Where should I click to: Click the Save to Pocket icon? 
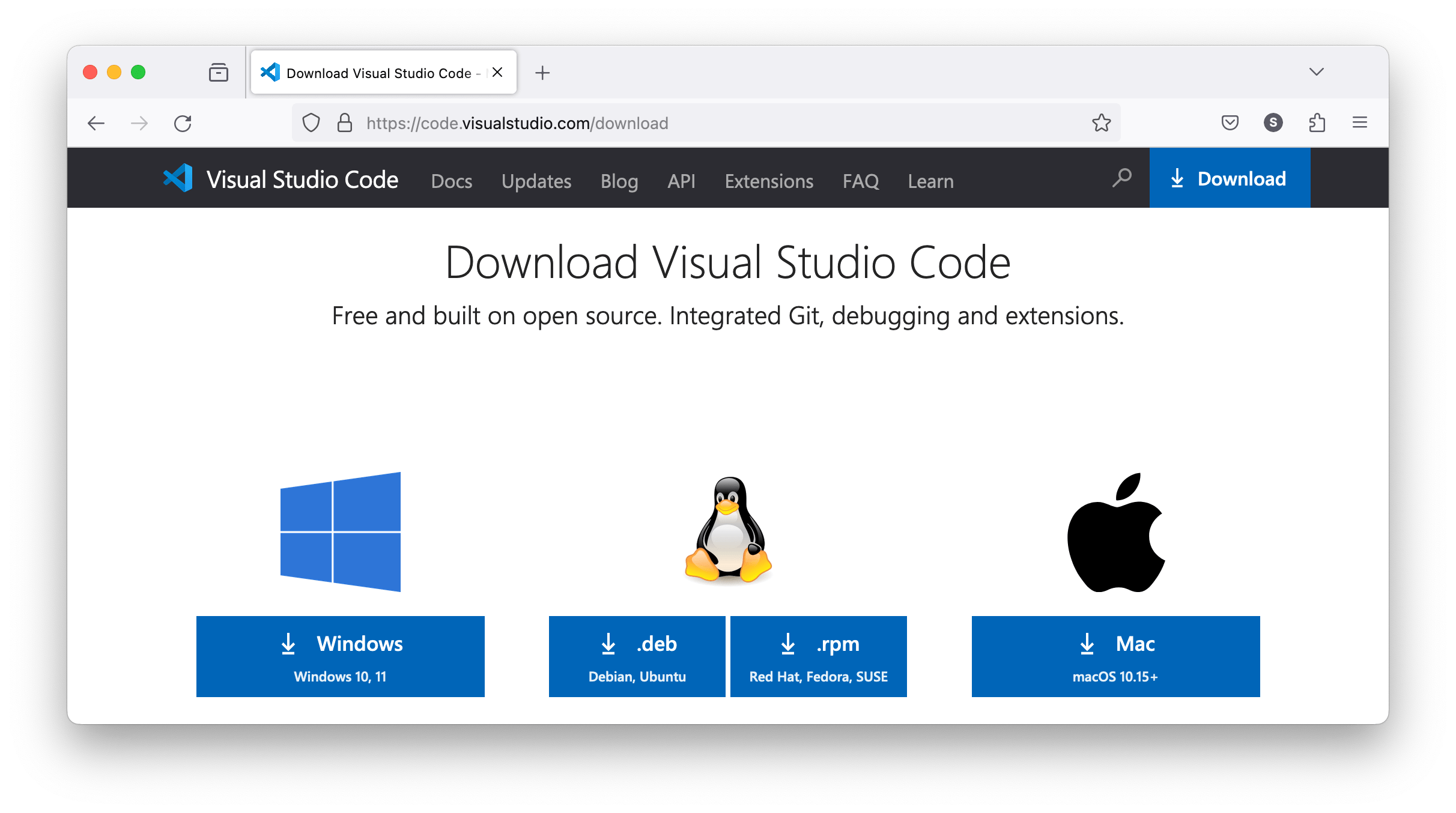tap(1230, 123)
